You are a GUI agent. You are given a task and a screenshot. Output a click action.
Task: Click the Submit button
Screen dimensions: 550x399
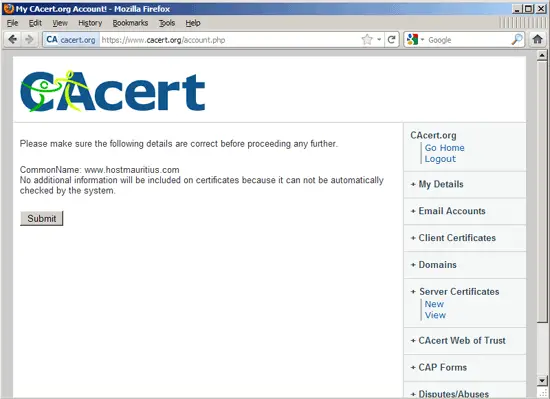42,218
